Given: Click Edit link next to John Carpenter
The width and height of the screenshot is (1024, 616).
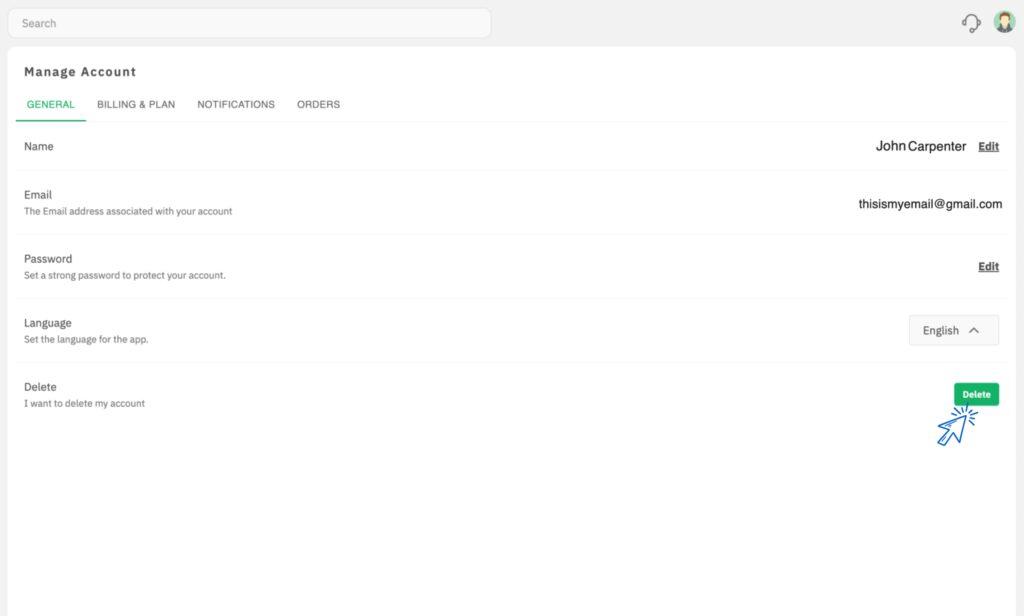Looking at the screenshot, I should coord(988,146).
